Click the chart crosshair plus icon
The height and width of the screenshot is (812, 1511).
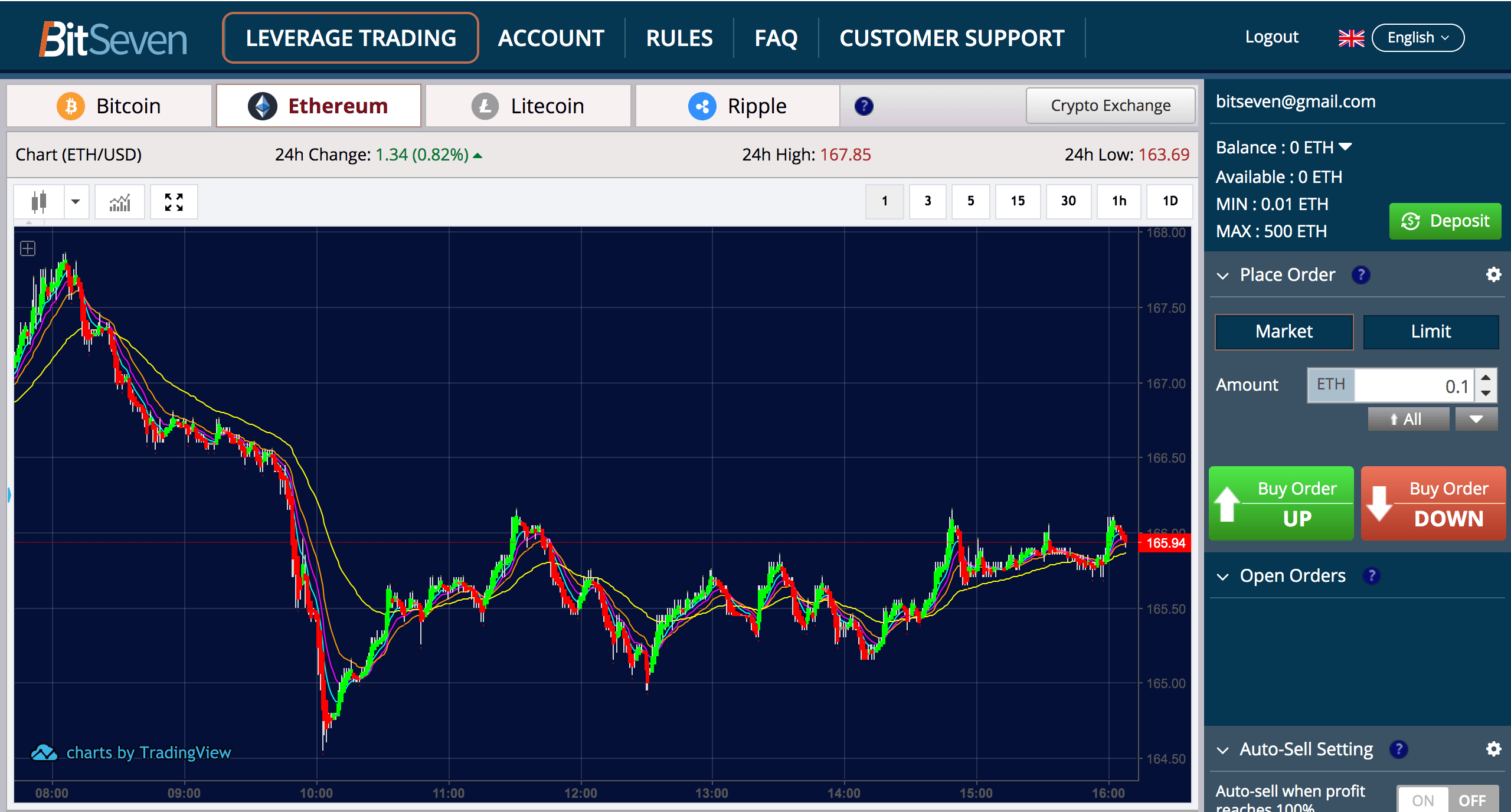coord(28,248)
